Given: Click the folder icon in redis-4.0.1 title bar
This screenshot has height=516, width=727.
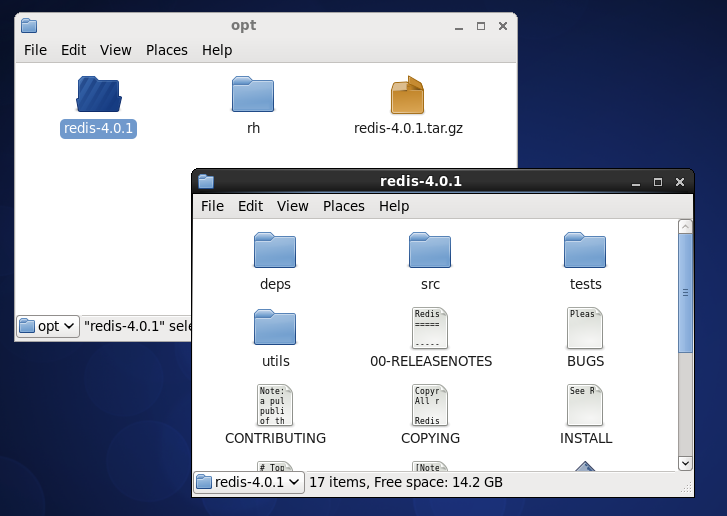Looking at the screenshot, I should point(206,181).
